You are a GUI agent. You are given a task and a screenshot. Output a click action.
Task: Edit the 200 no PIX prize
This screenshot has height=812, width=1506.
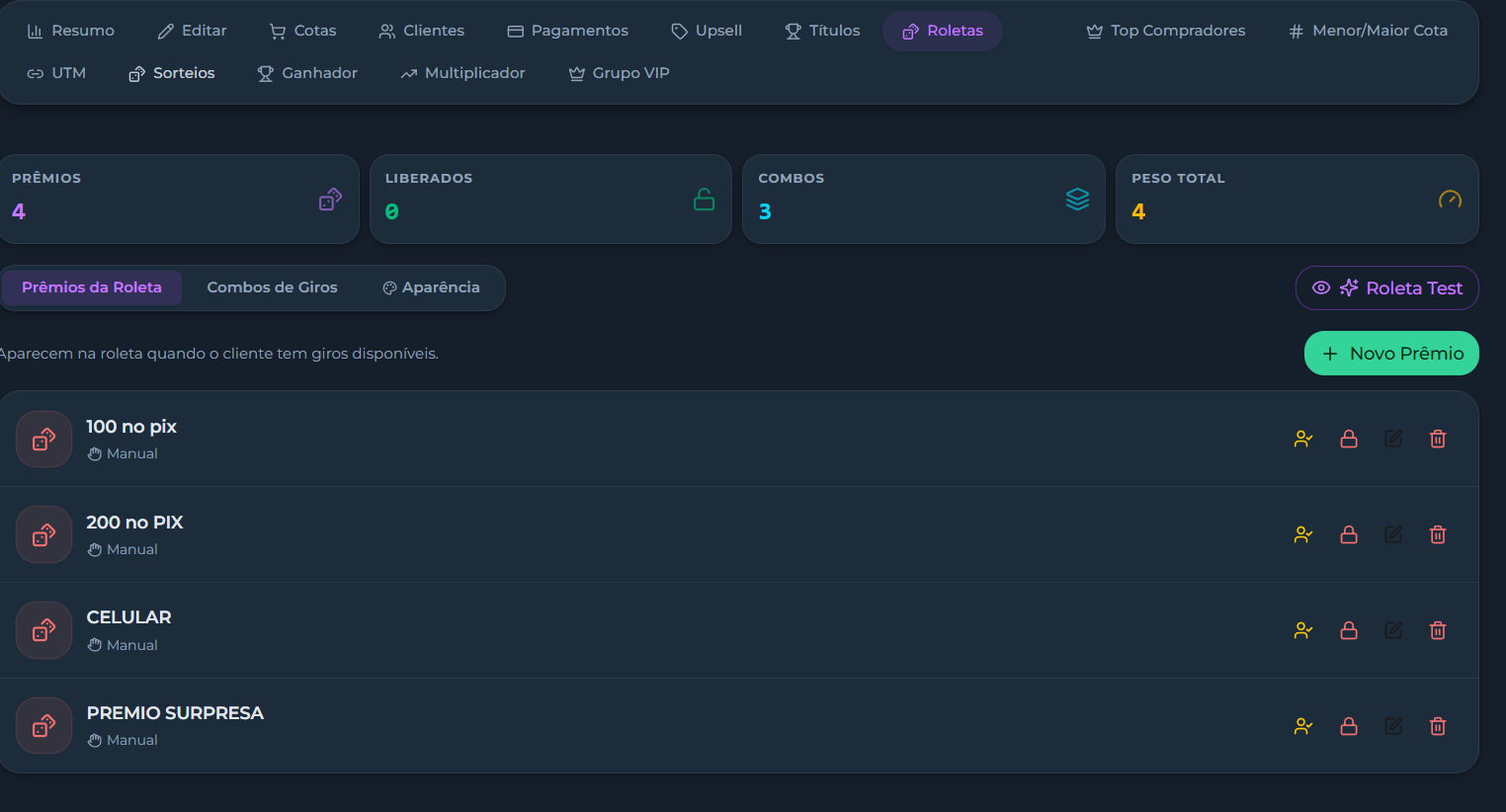click(x=1393, y=534)
